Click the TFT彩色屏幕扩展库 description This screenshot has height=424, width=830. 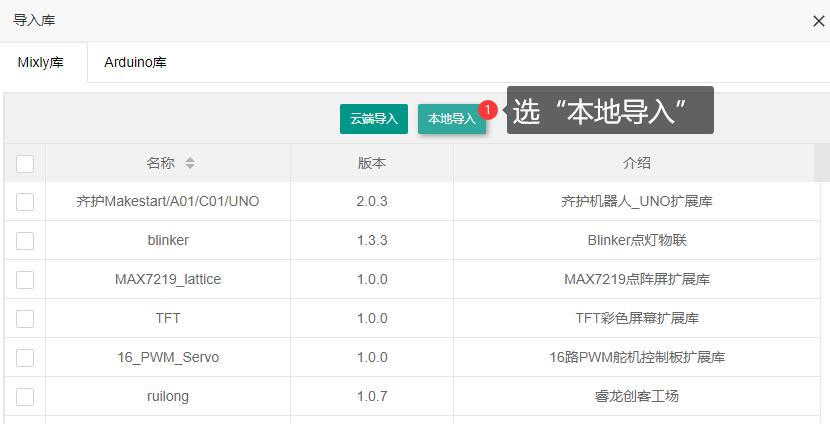pos(636,318)
